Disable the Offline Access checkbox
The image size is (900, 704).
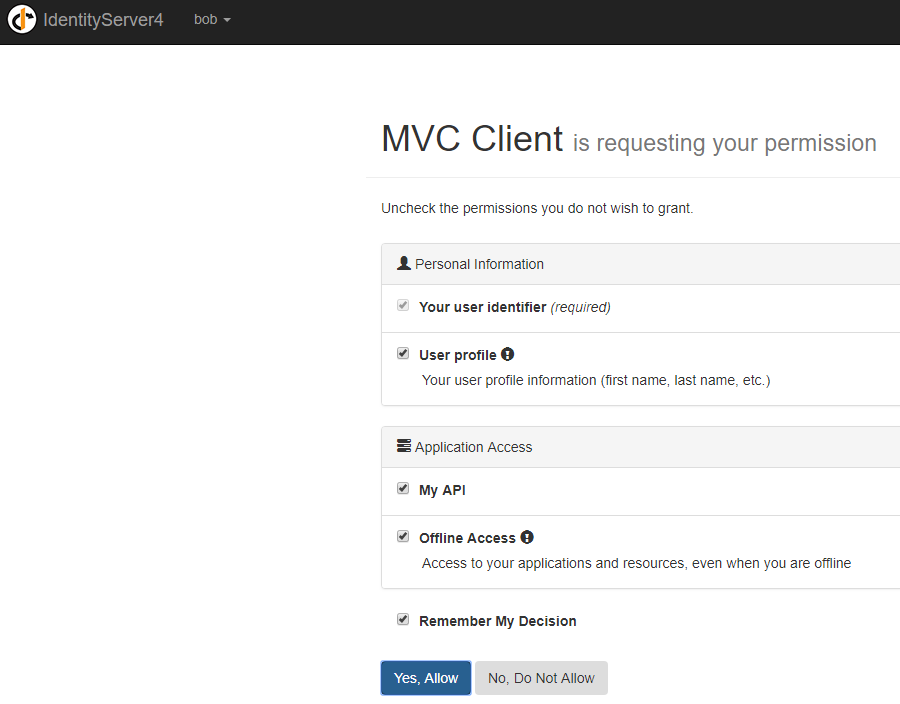403,536
